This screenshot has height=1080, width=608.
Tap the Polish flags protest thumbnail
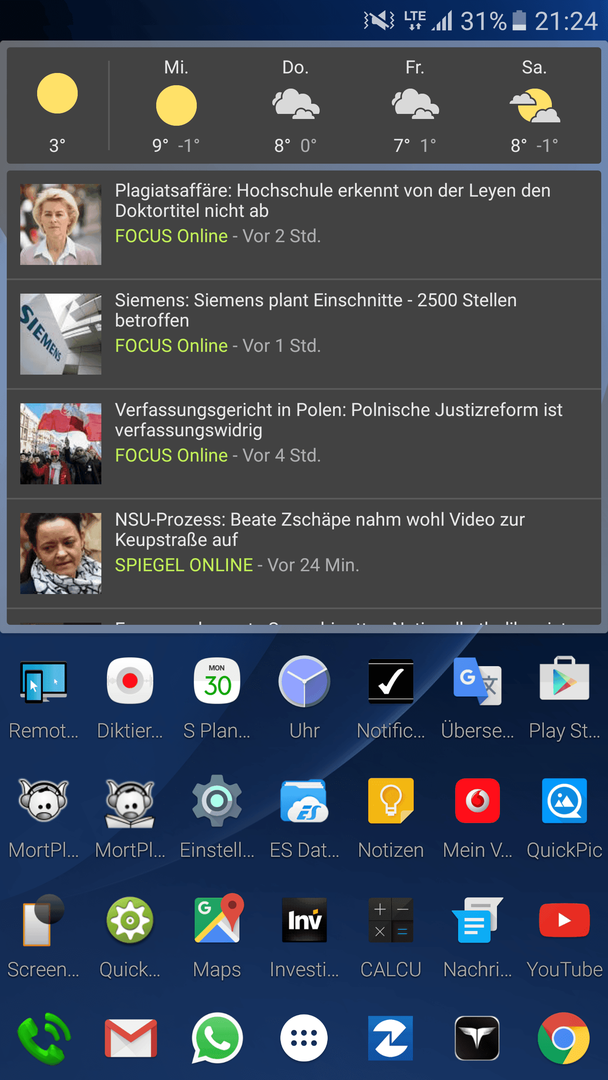61,444
